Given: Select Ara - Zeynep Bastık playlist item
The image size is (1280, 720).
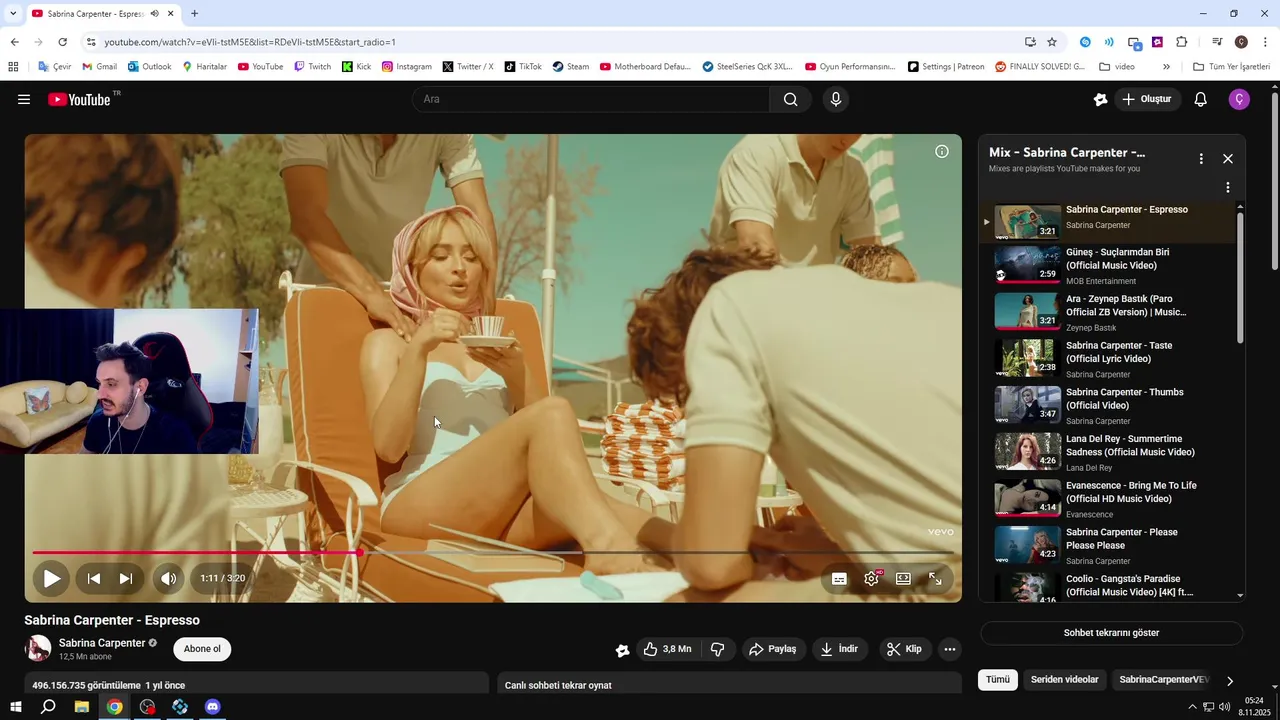Looking at the screenshot, I should click(1110, 312).
